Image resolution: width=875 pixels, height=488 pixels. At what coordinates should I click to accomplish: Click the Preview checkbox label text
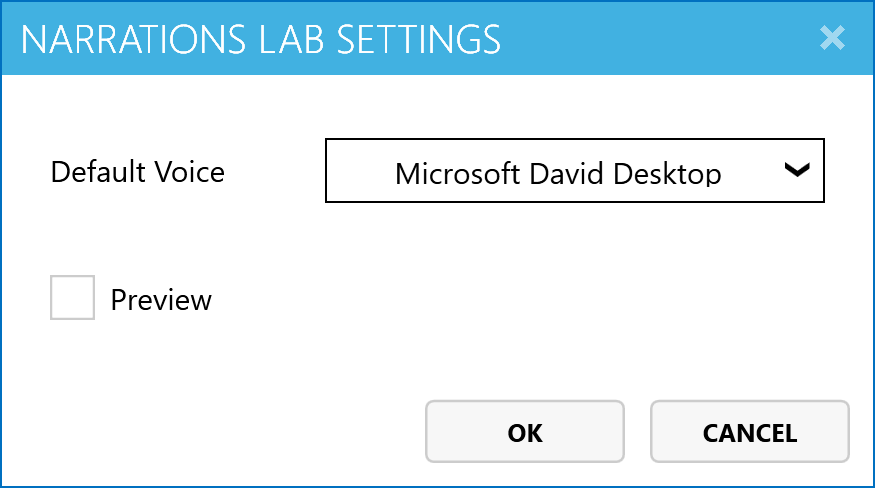tap(161, 299)
